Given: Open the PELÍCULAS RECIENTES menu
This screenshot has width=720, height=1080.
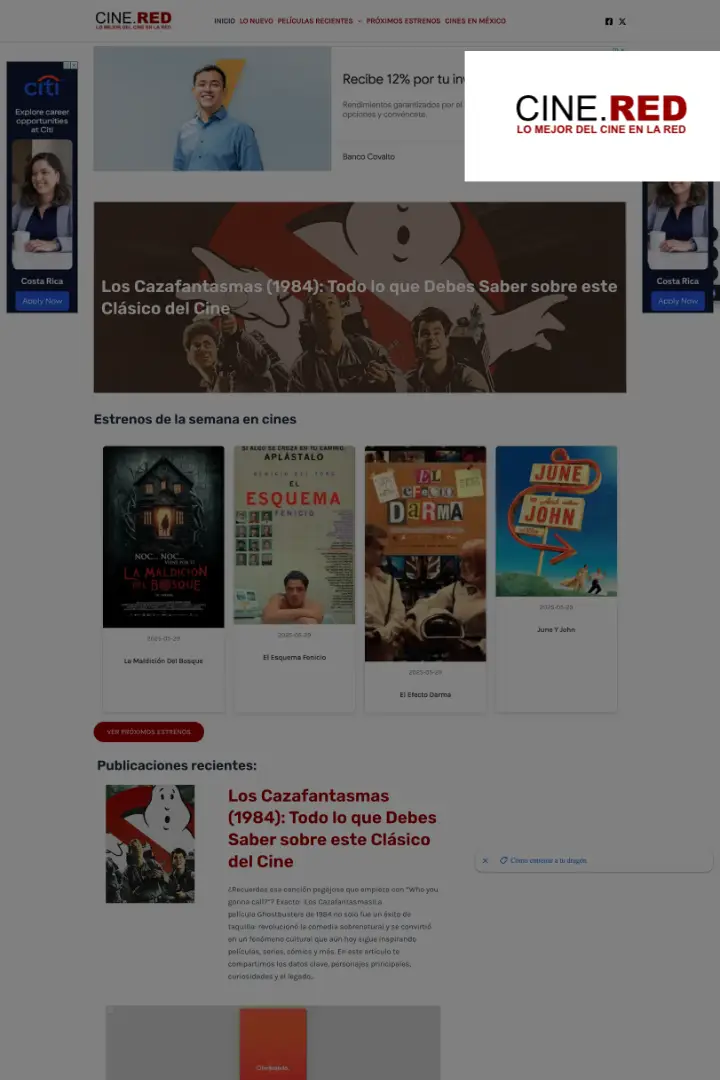Looking at the screenshot, I should pos(315,21).
